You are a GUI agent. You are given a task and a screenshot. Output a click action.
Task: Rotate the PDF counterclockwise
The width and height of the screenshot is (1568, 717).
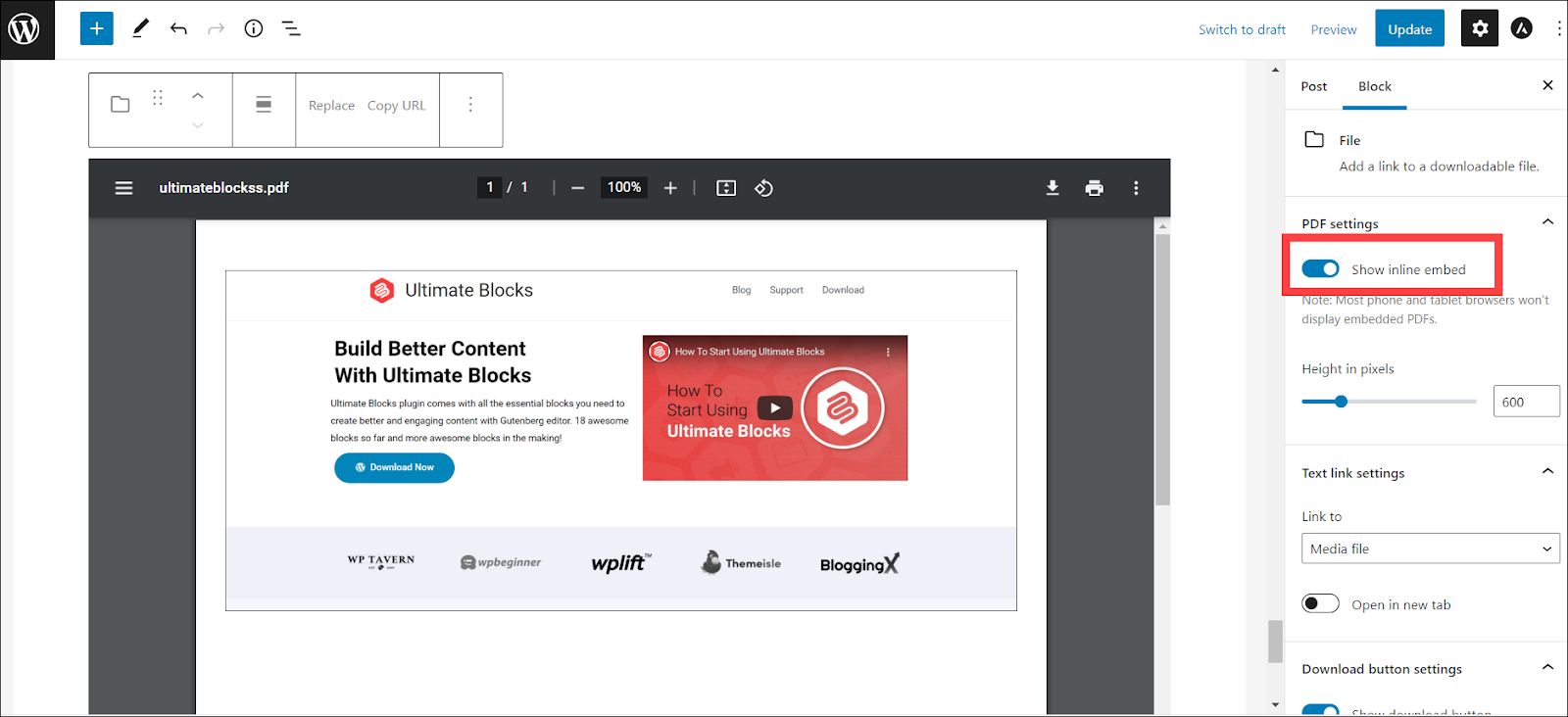[x=764, y=188]
